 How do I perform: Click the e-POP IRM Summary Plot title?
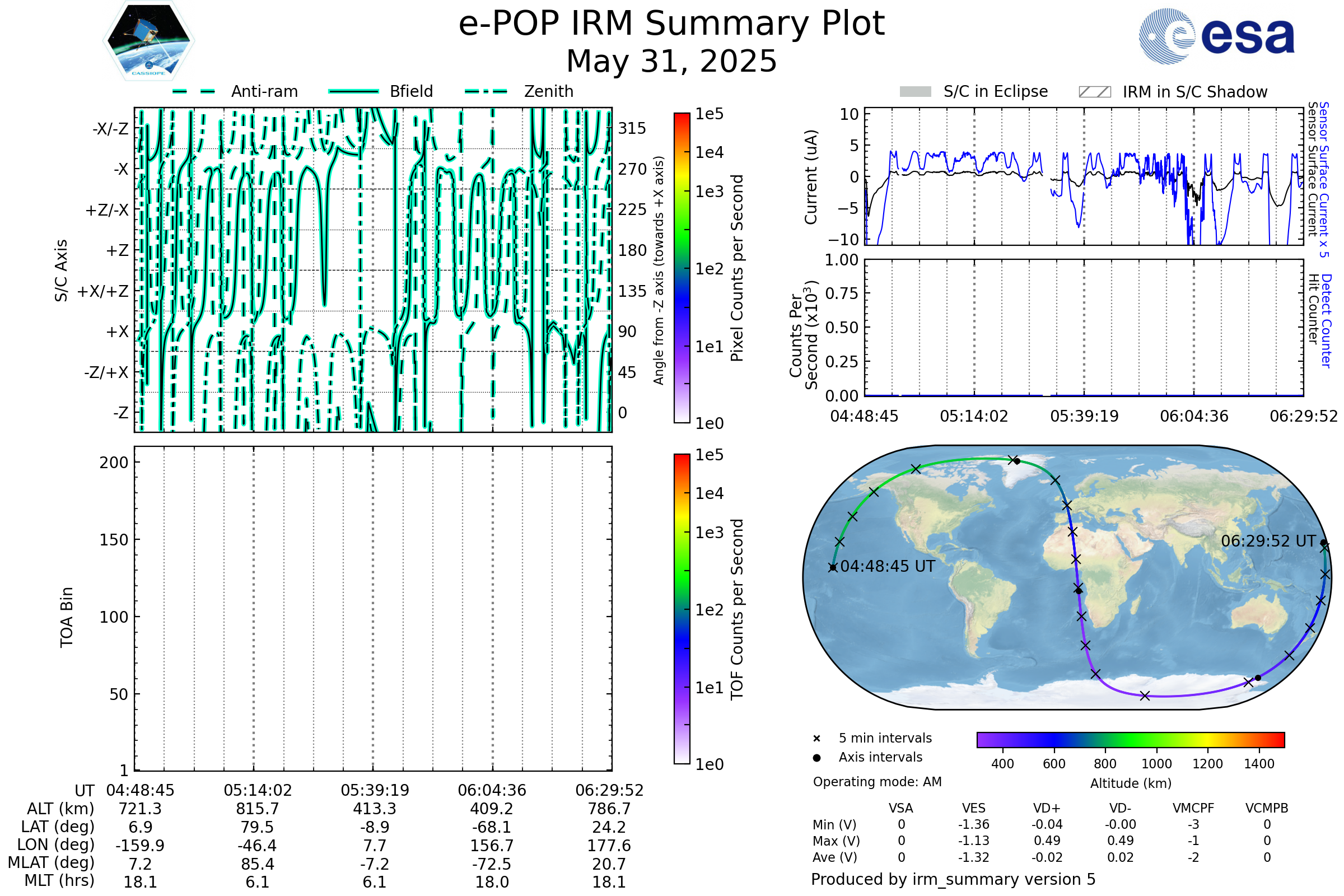click(671, 24)
